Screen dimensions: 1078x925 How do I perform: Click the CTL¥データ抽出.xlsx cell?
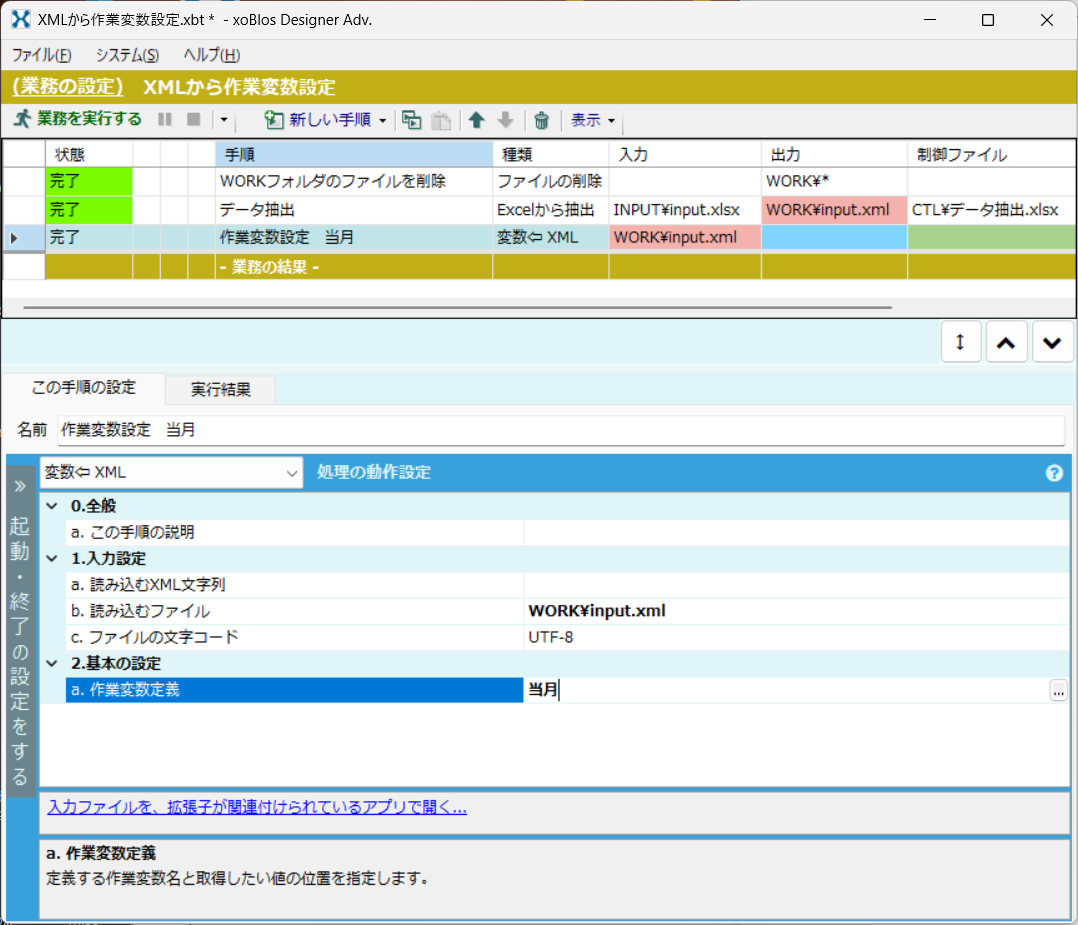point(991,210)
